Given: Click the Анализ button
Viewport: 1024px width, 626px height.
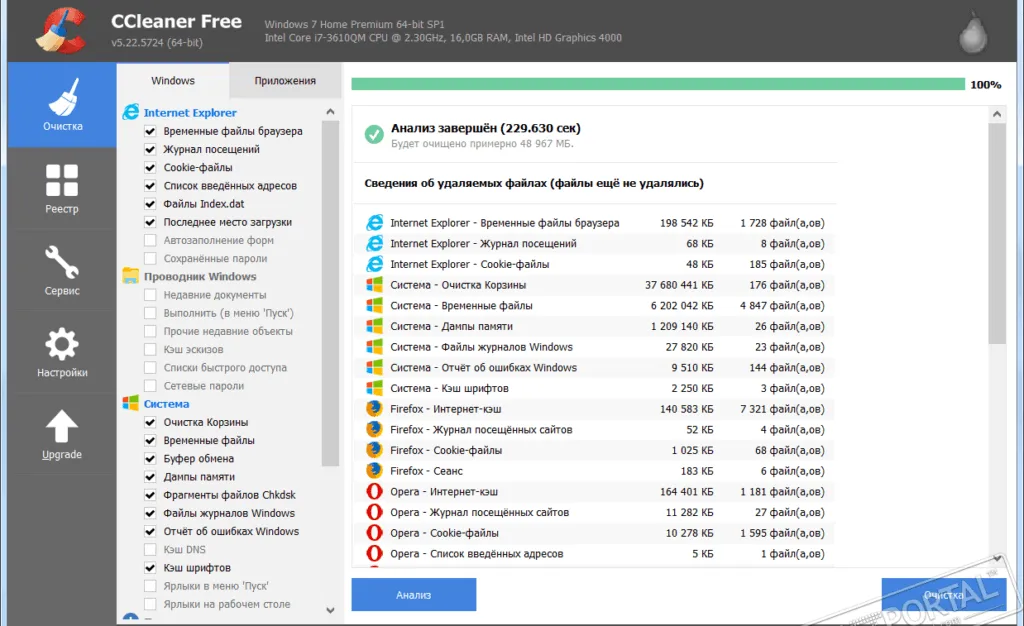Looking at the screenshot, I should pos(413,595).
